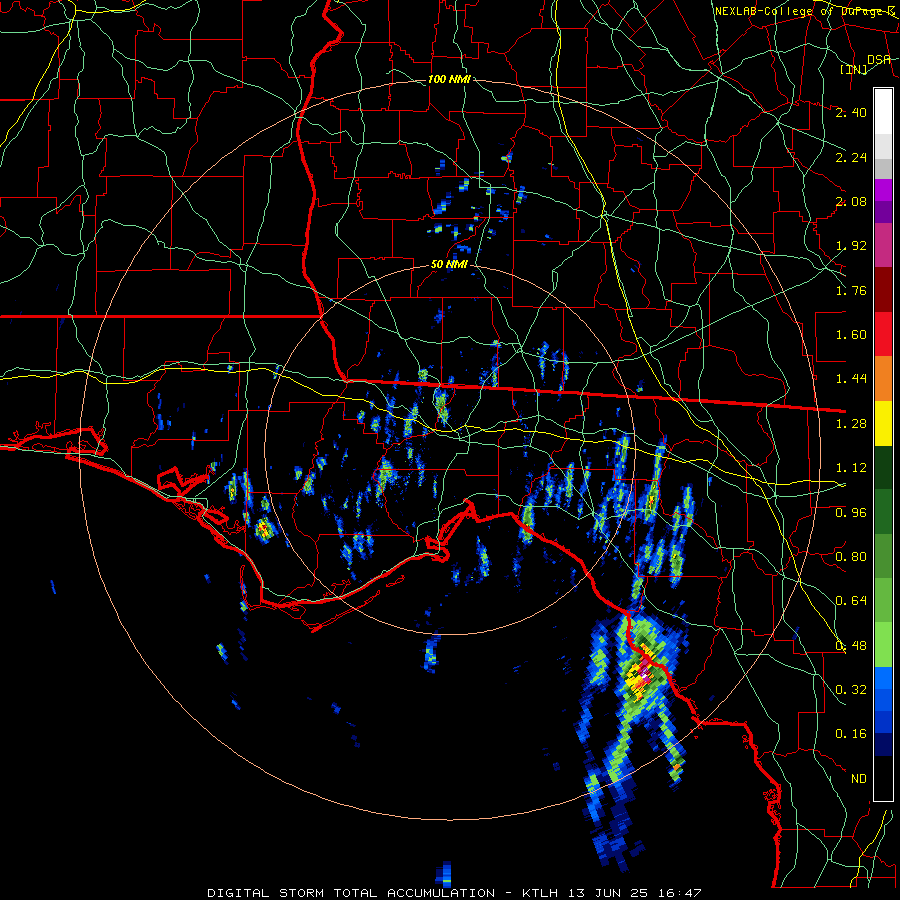900x900 pixels.
Task: Pick the white swatch atop the color scale
Action: coord(883,112)
